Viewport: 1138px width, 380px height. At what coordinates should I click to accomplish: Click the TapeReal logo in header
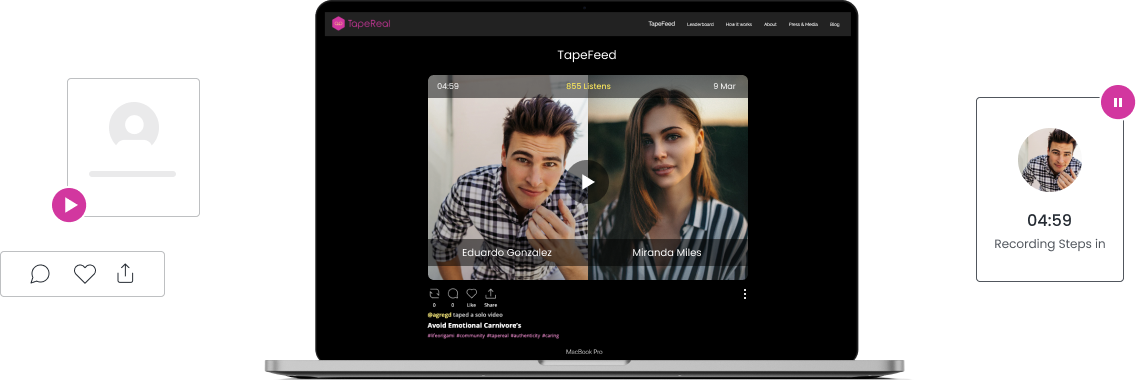[x=361, y=24]
